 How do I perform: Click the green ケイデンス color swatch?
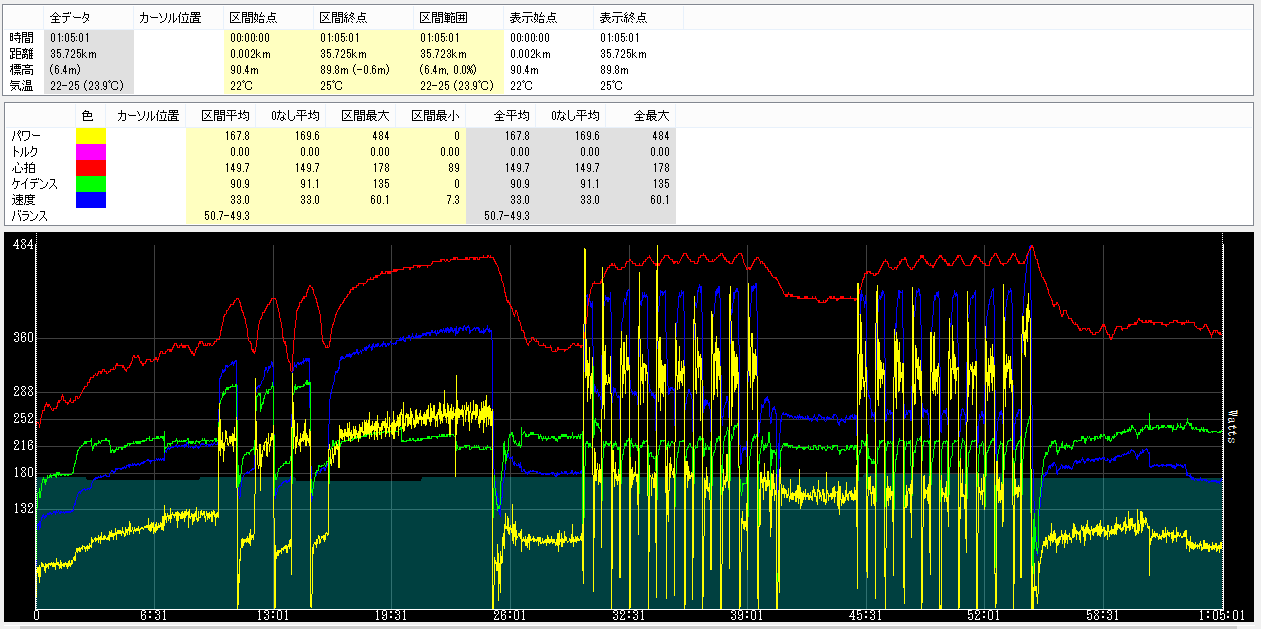pyautogui.click(x=91, y=184)
